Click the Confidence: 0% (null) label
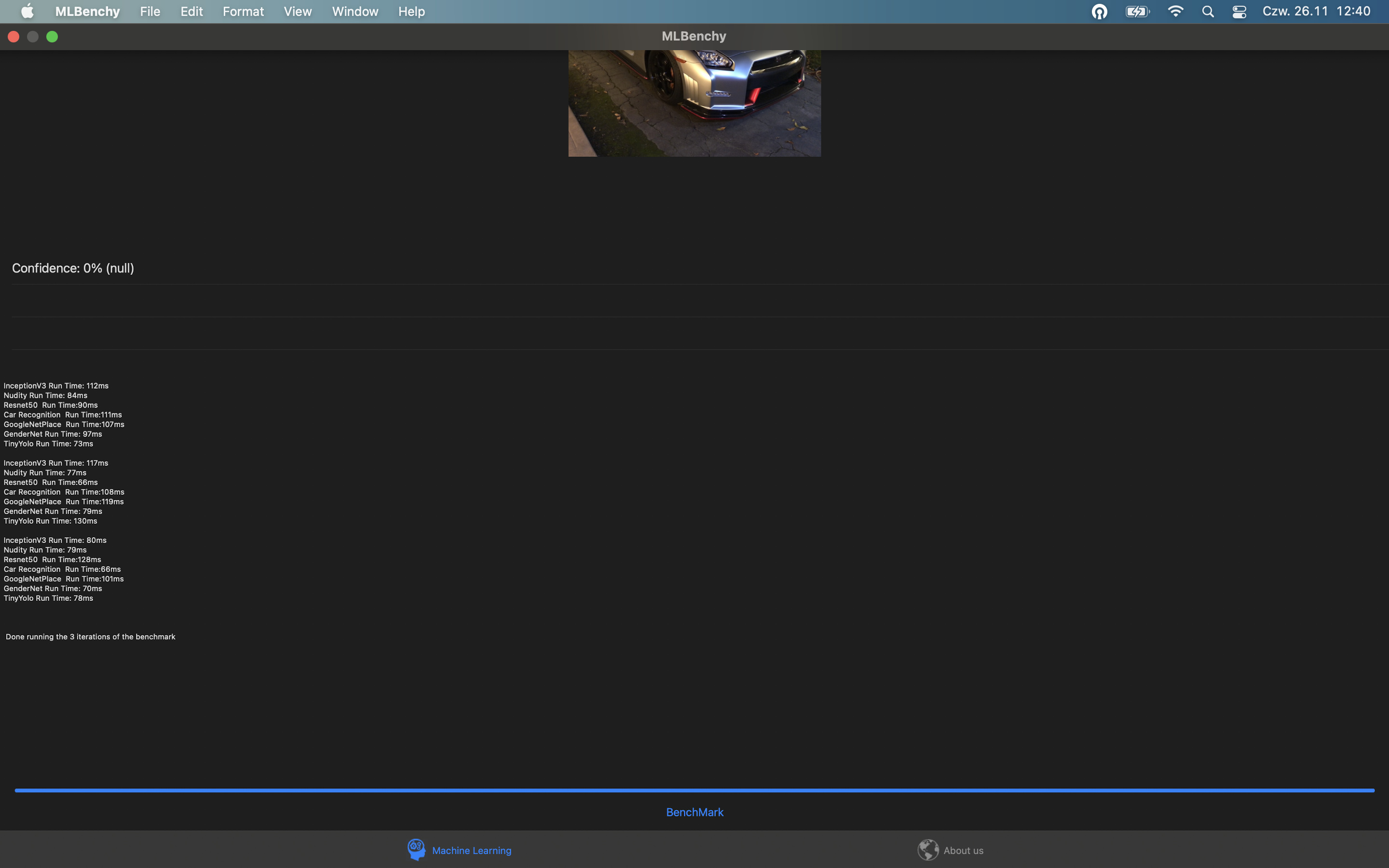The height and width of the screenshot is (868, 1389). pyautogui.click(x=73, y=268)
